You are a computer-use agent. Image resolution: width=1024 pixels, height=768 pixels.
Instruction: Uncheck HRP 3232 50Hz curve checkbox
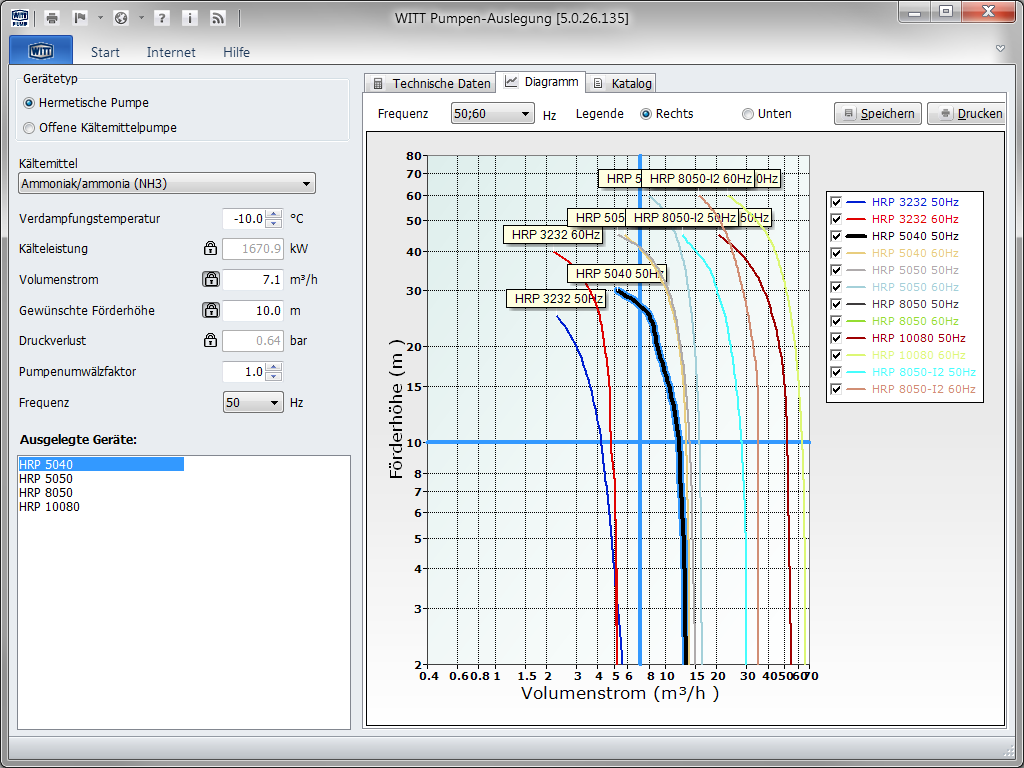tap(836, 202)
